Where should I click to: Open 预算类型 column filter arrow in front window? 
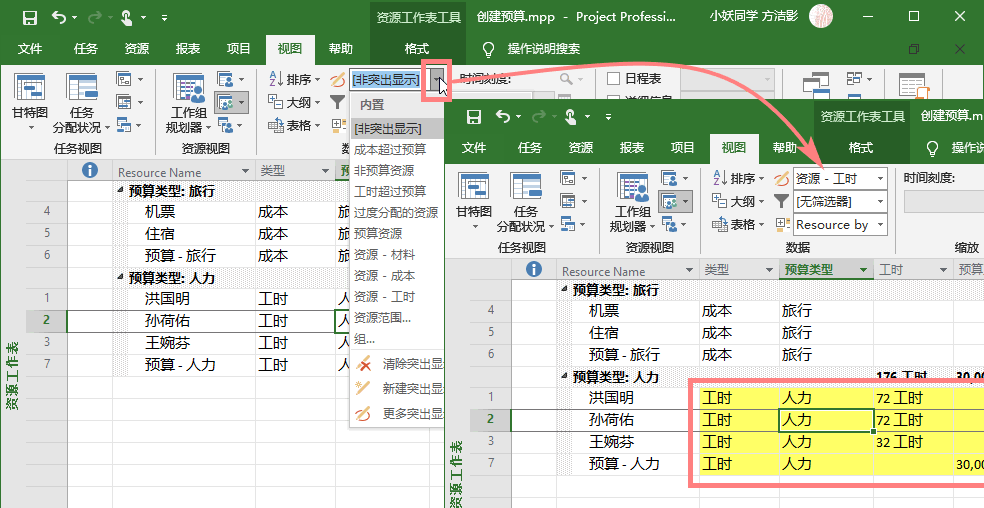tap(864, 271)
